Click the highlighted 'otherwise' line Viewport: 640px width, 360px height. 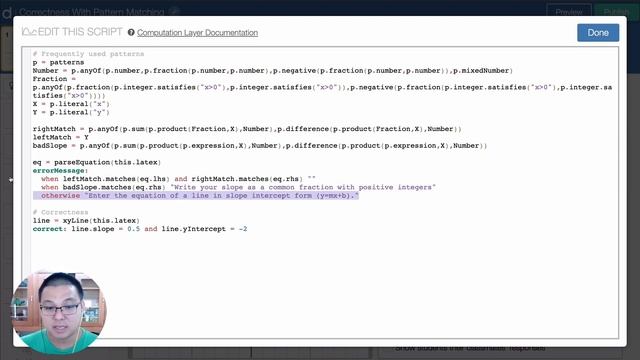tap(196, 196)
